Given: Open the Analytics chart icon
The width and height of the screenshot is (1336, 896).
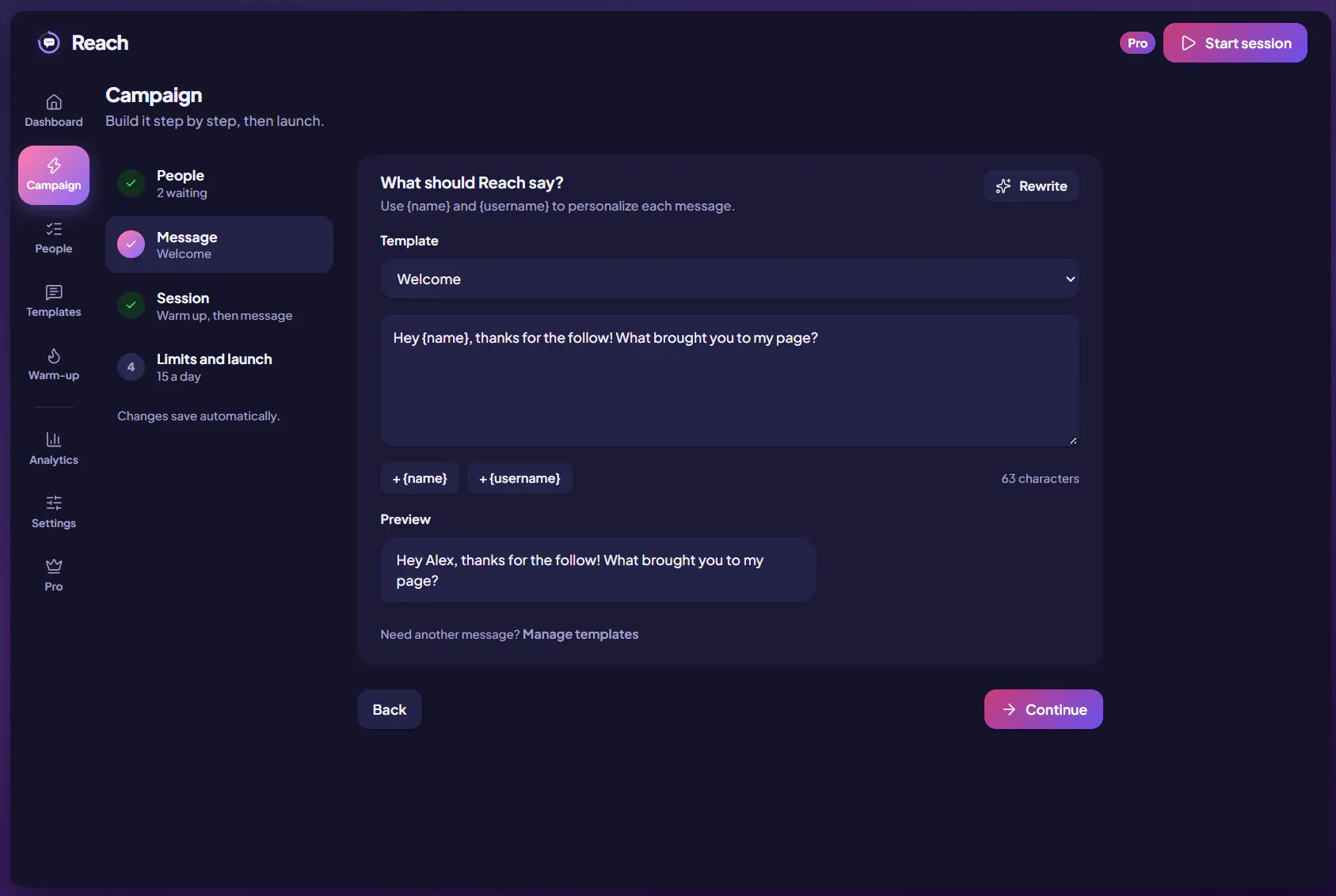Looking at the screenshot, I should point(54,439).
